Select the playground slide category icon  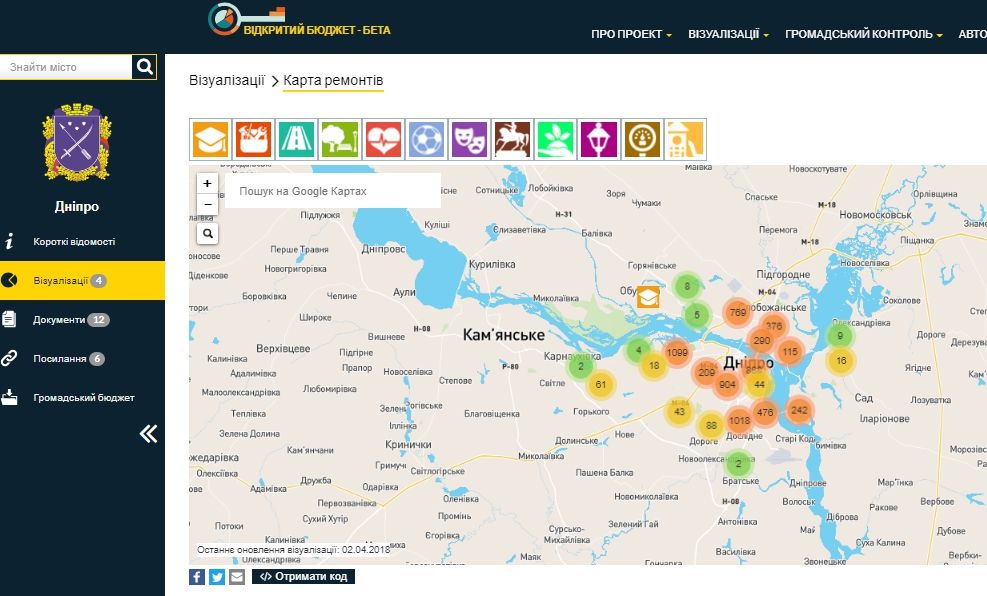click(x=685, y=139)
